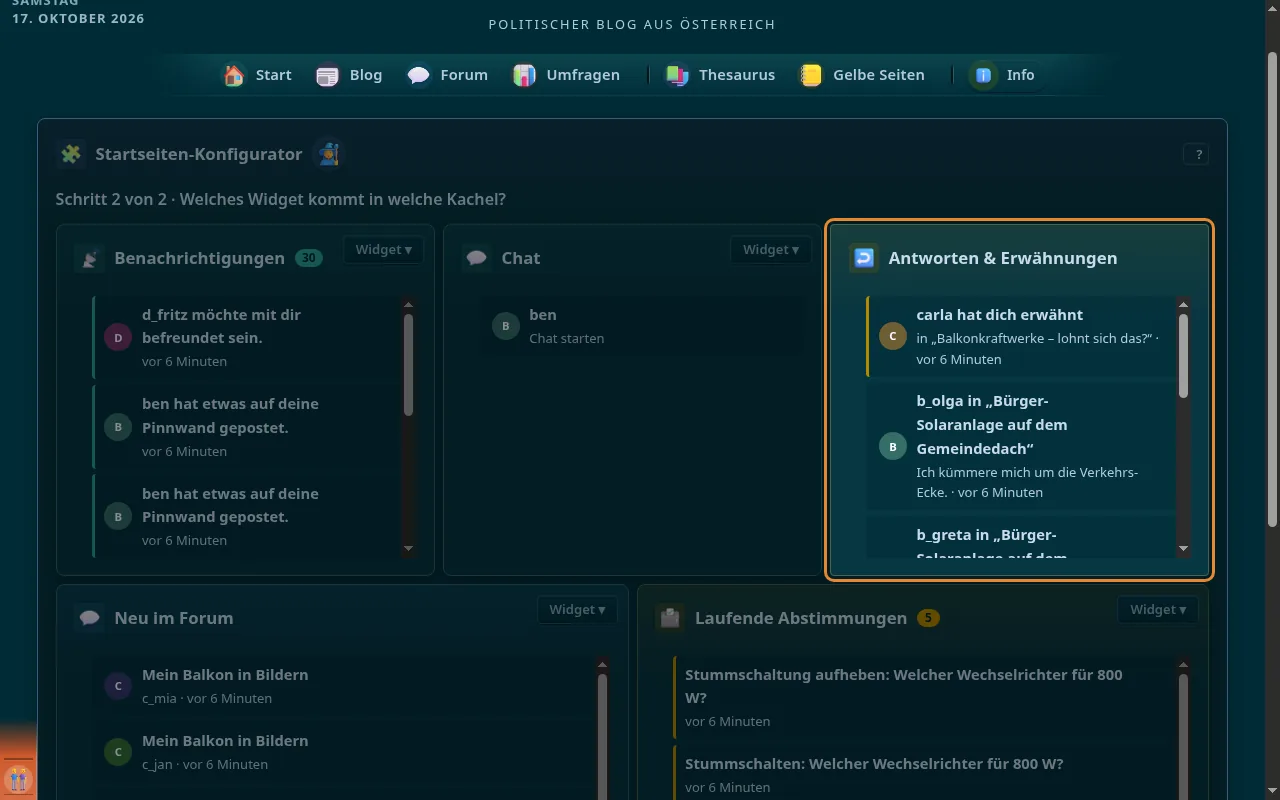Click the people icon in the bottom-left corner
1280x800 pixels.
tap(18, 779)
